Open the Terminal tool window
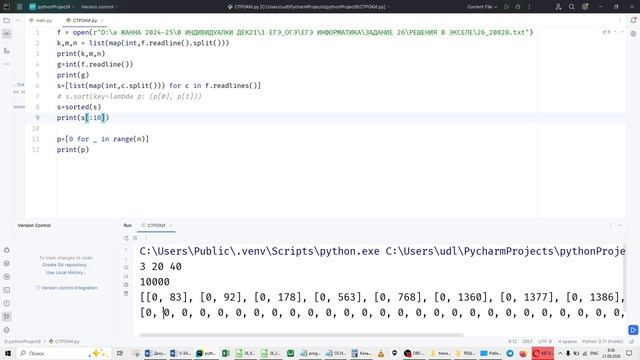Viewport: 640px width, 360px height. tap(7, 290)
